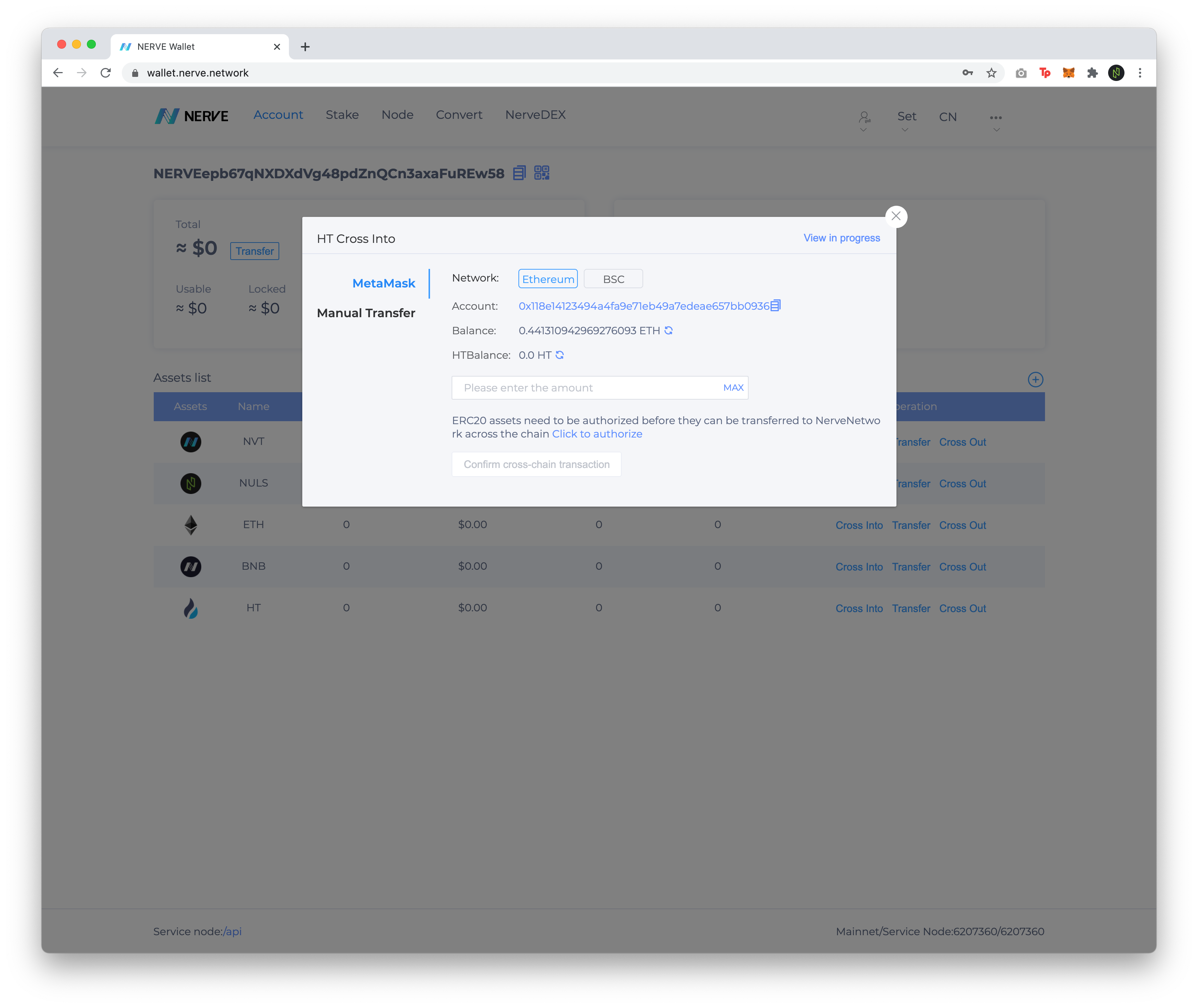Click View in progress link
The image size is (1198, 1008).
tap(841, 238)
